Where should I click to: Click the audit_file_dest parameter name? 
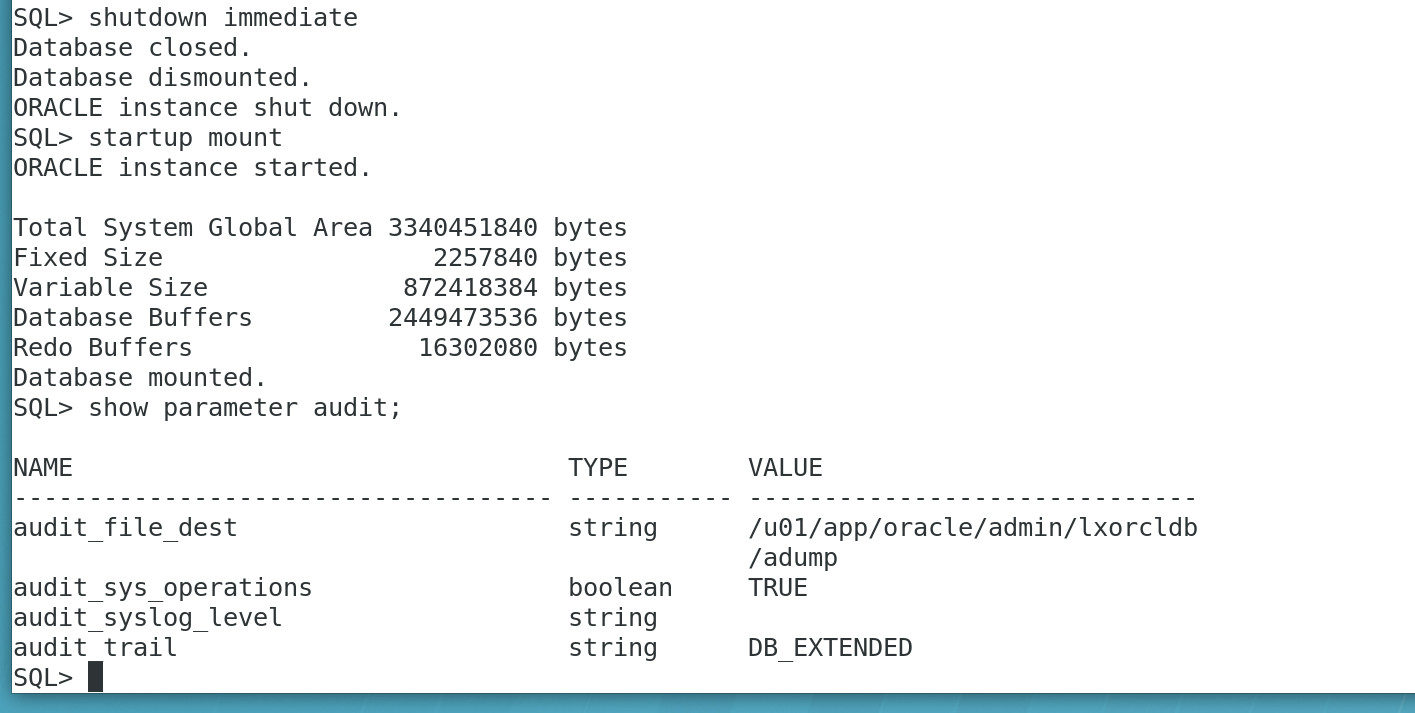point(125,528)
